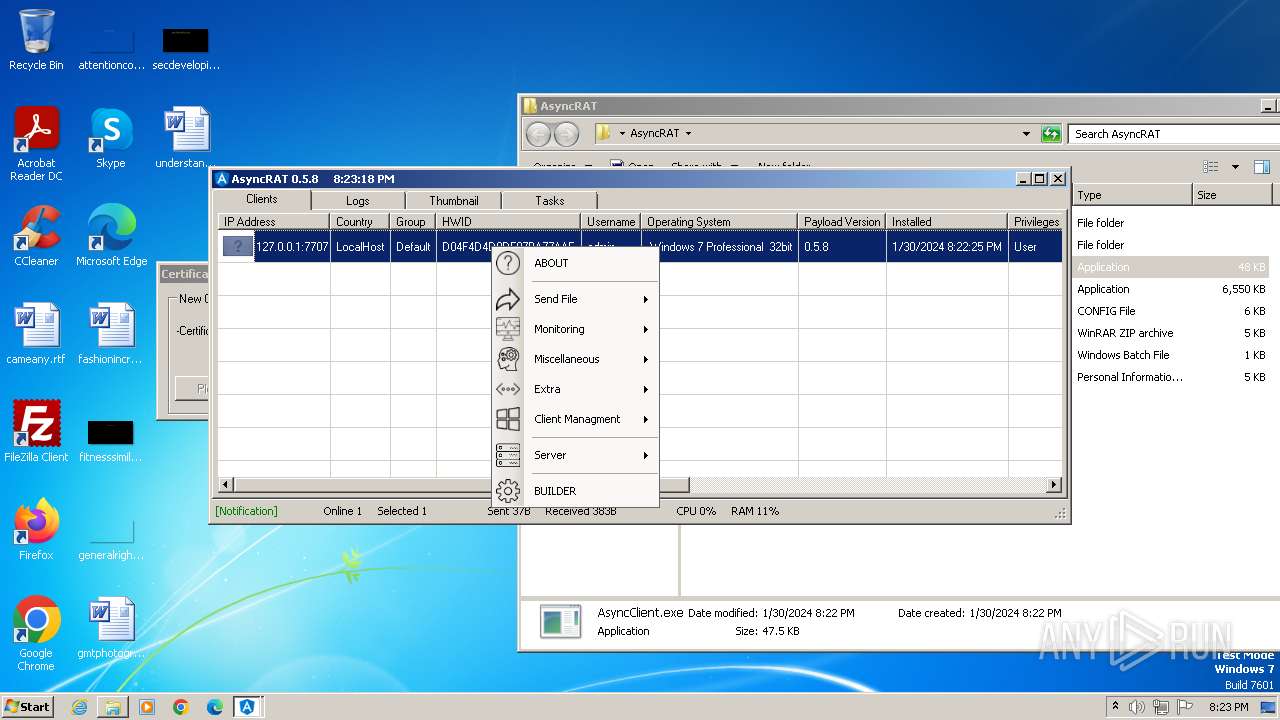
Task: Switch to the Logs tab
Action: pos(358,201)
